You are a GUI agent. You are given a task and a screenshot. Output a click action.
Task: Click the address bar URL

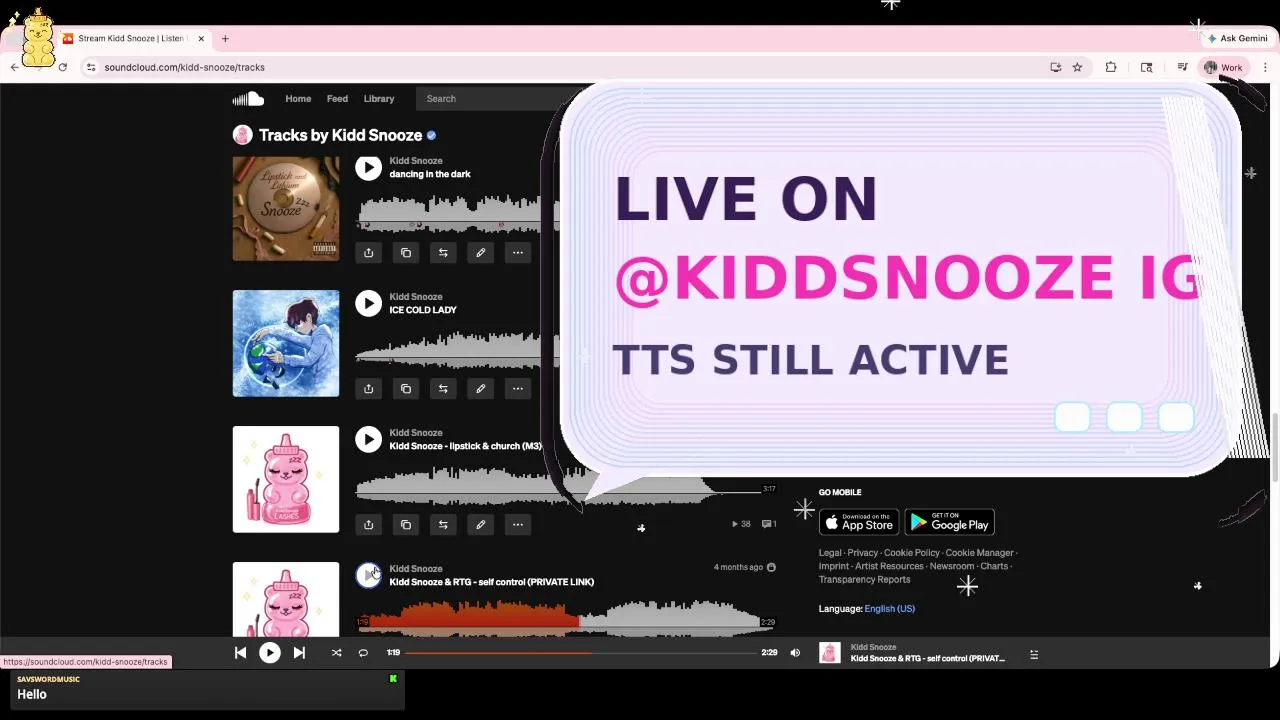[184, 68]
